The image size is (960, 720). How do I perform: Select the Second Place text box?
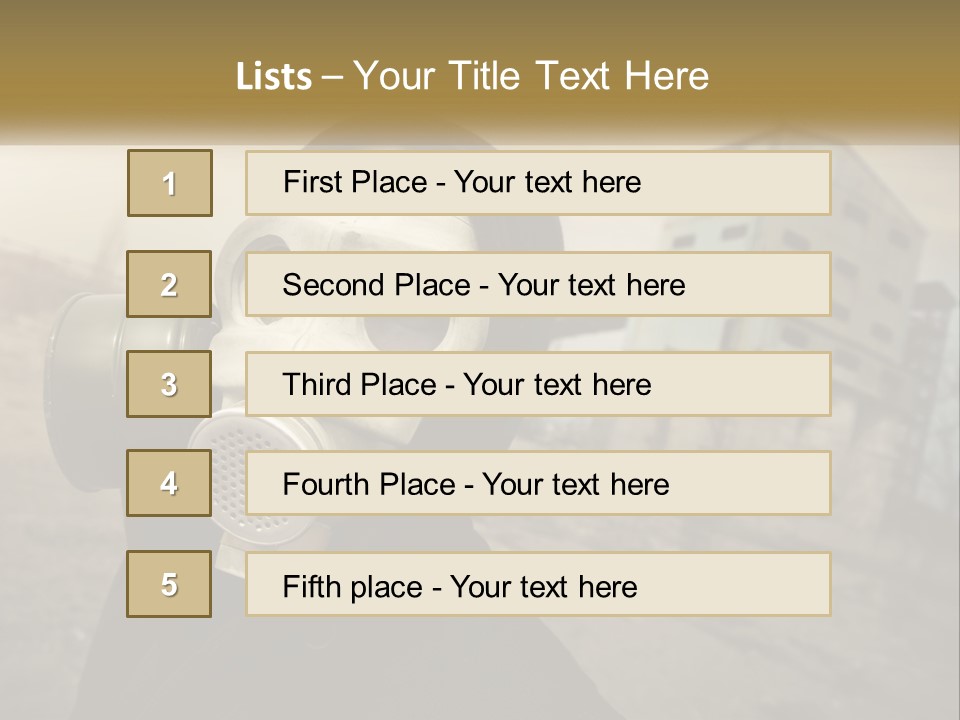(538, 284)
